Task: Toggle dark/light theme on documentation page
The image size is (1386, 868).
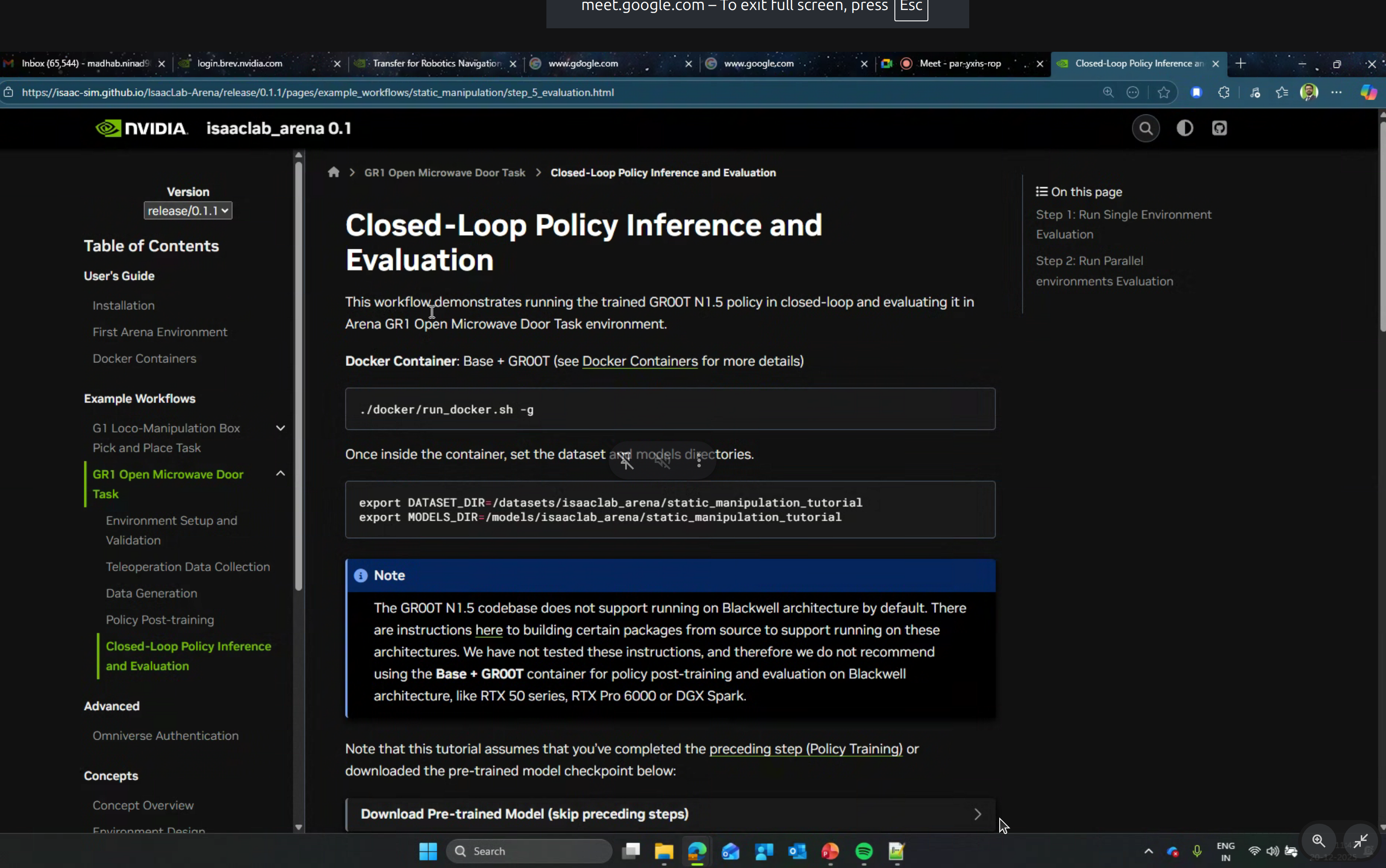Action: 1185,128
